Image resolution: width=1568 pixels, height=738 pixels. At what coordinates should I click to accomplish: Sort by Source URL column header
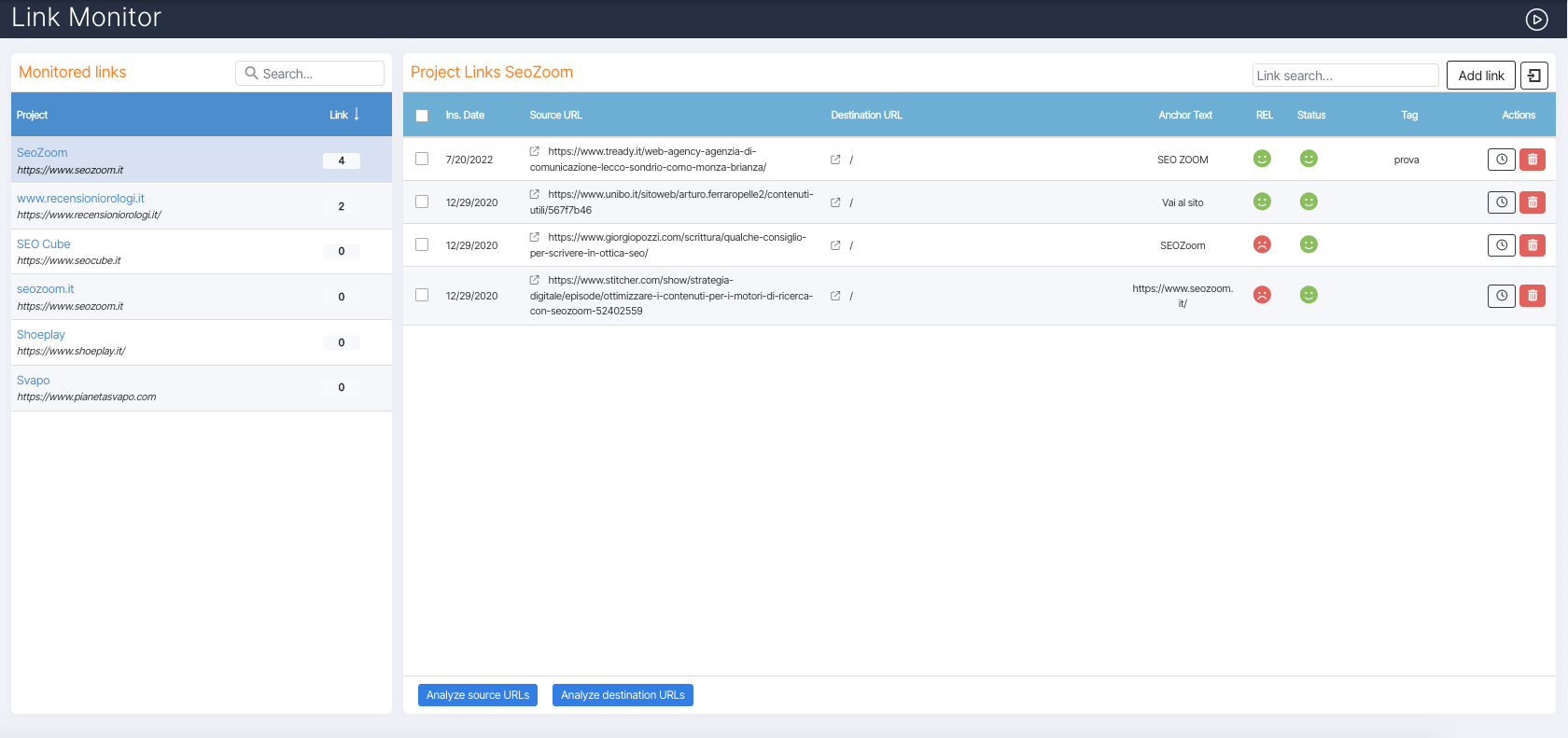tap(555, 116)
